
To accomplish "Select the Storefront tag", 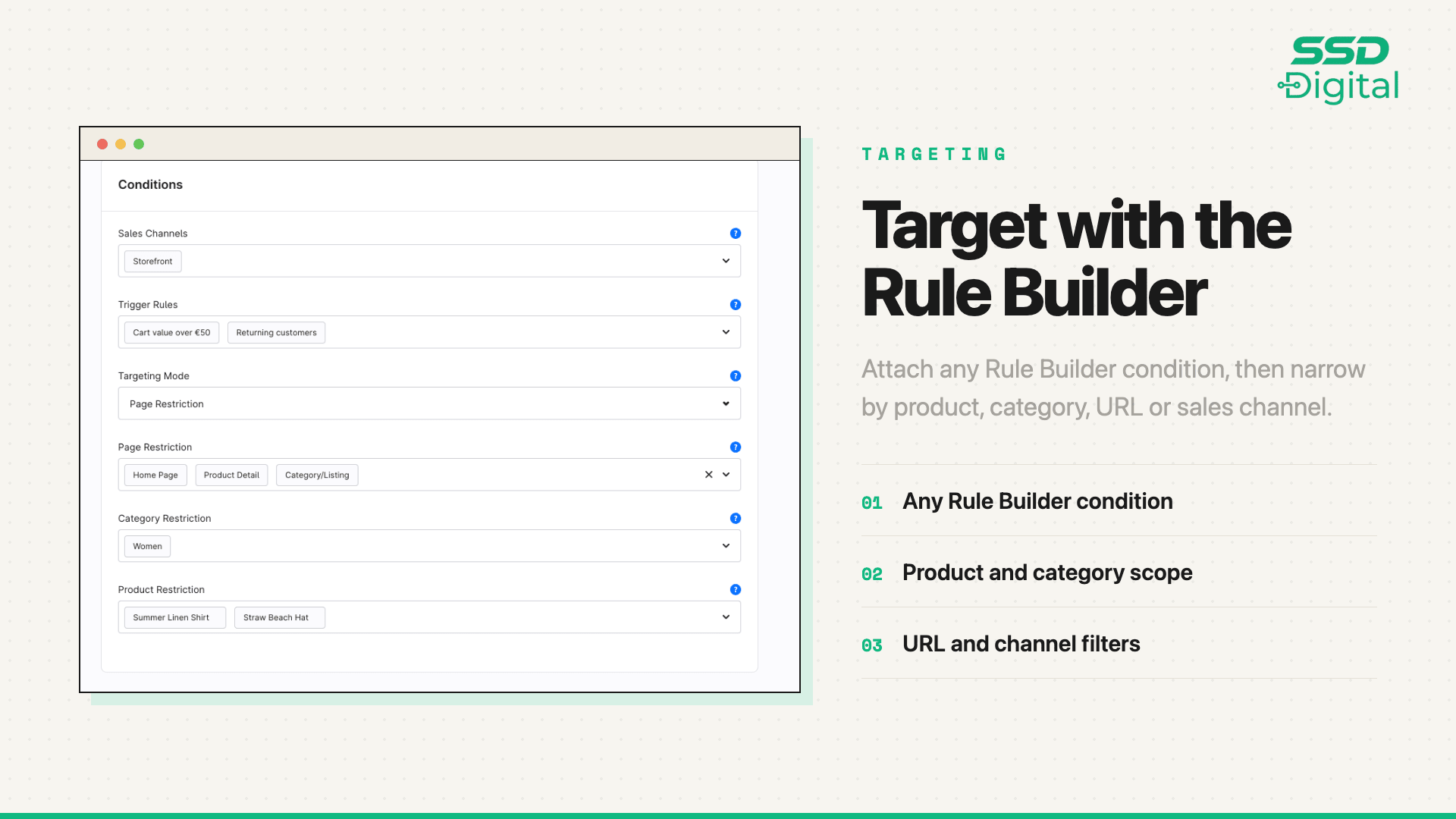I will 152,262.
